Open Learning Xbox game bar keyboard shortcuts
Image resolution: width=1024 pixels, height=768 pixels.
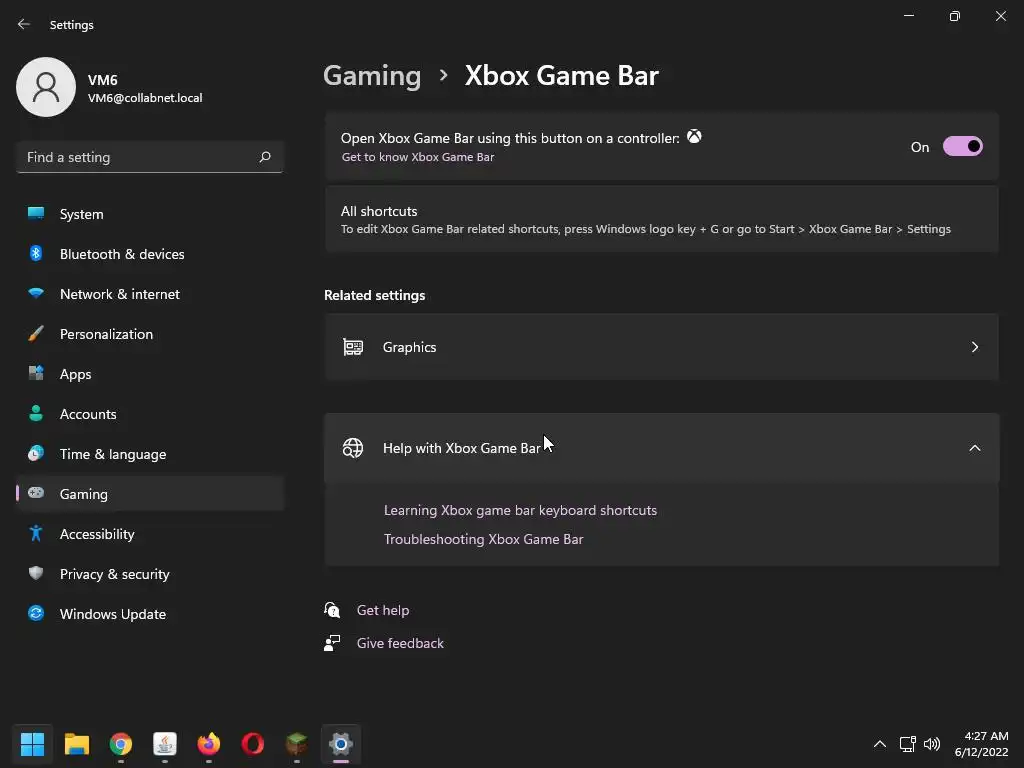pos(520,510)
